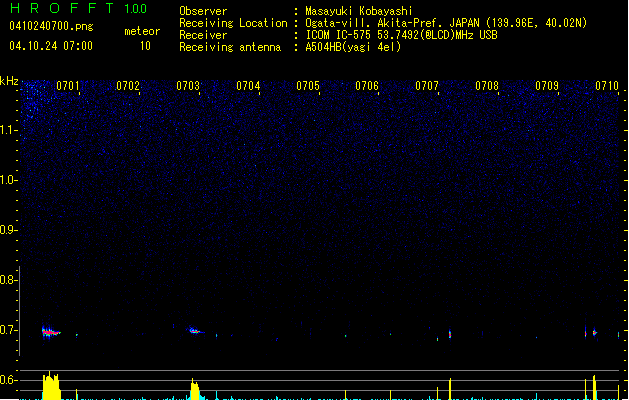Click the 0709 time marker

tap(547, 86)
